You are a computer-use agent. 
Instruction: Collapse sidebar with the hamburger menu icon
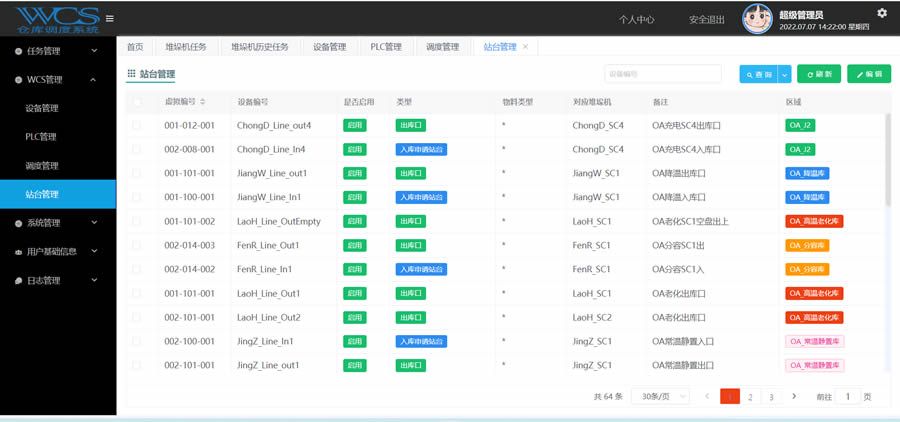109,18
